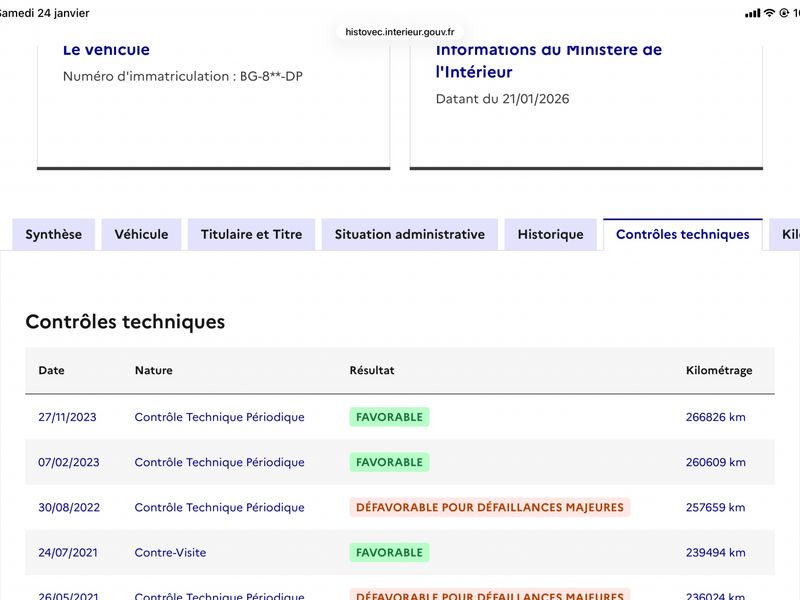Open the Synthèse tab
This screenshot has height=600, width=800.
[54, 235]
